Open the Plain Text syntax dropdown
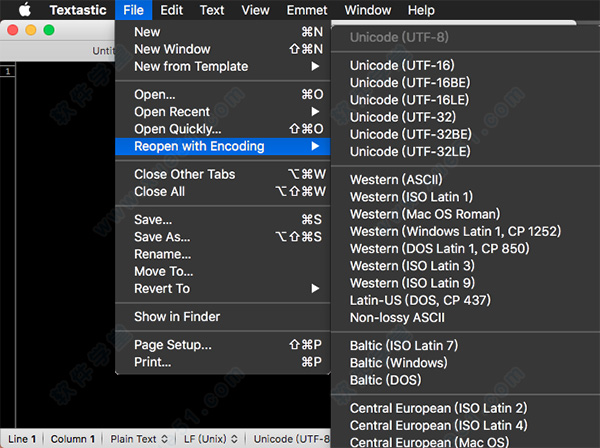 (138, 439)
